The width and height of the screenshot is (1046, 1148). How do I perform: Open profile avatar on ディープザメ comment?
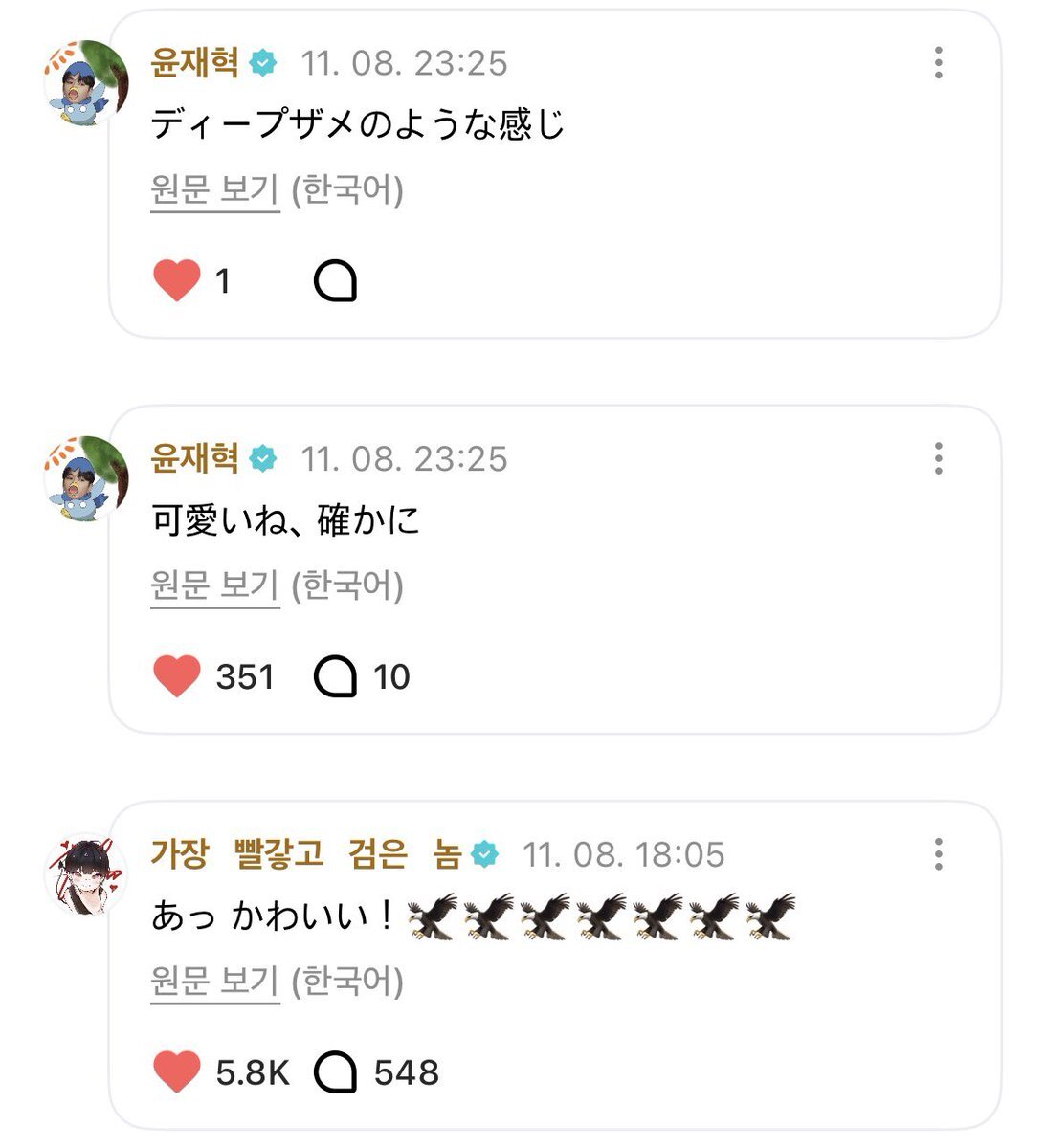86,83
